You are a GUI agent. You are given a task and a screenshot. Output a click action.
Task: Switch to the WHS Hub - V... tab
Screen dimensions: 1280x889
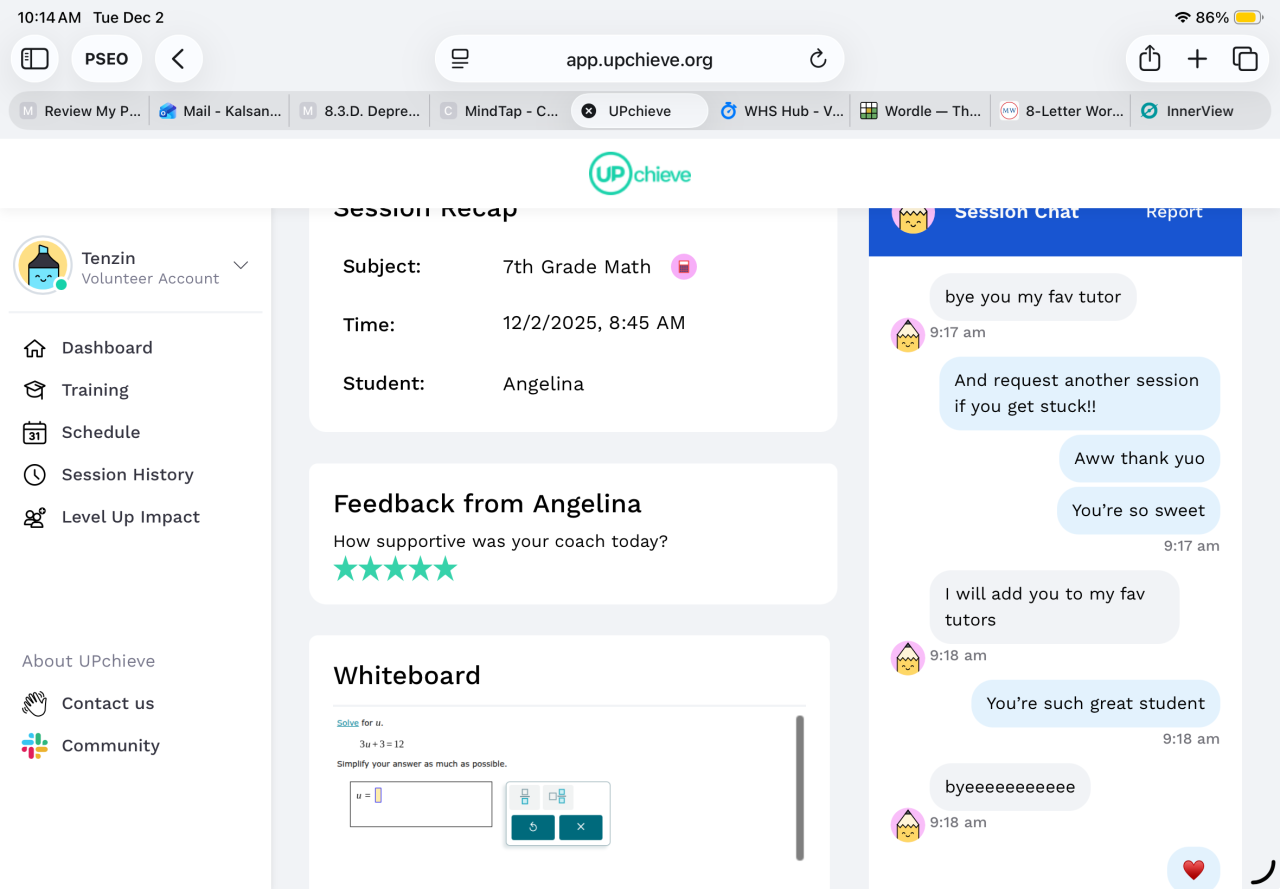[x=780, y=111]
